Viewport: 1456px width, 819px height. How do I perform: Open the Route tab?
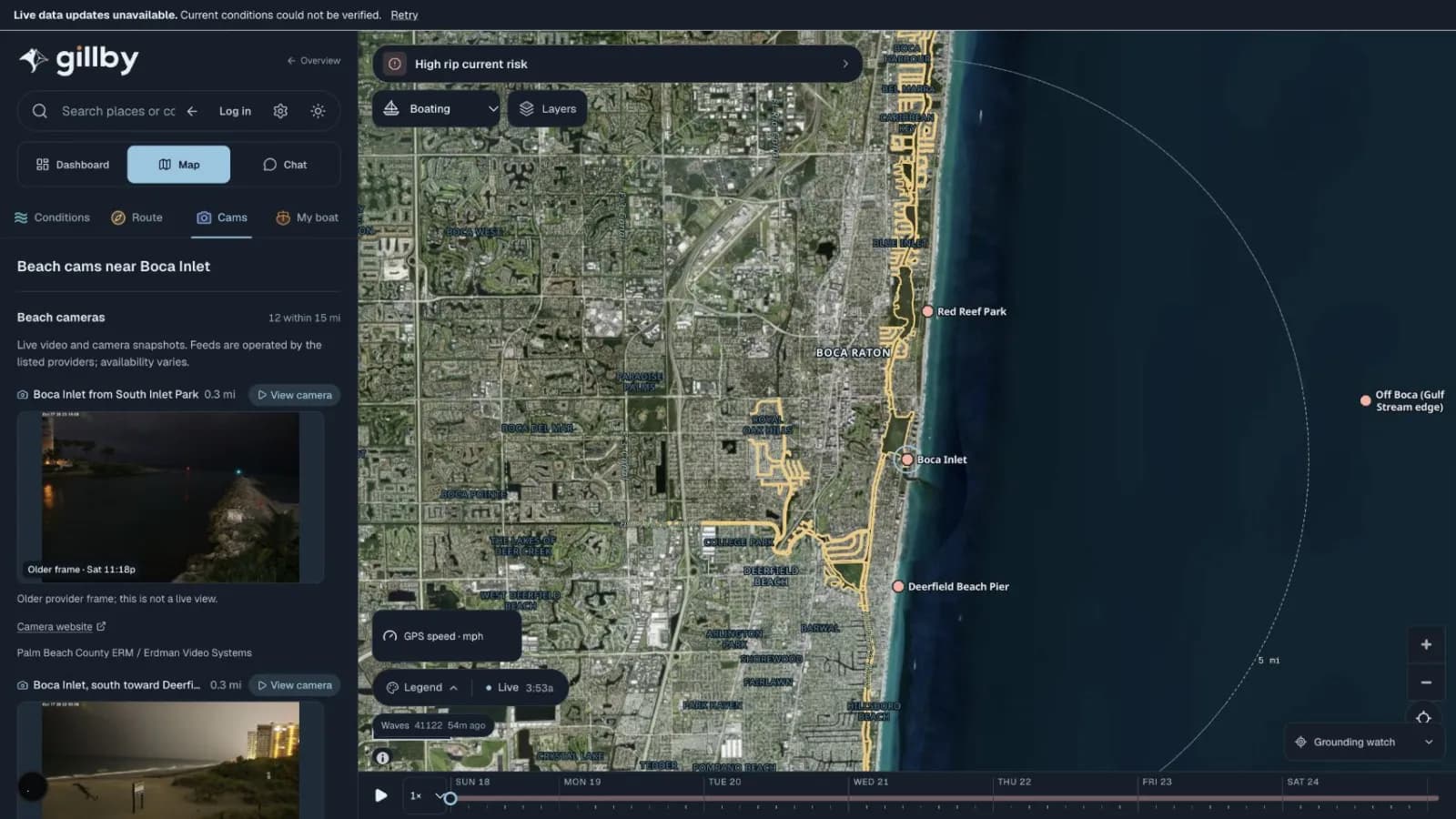pos(136,217)
